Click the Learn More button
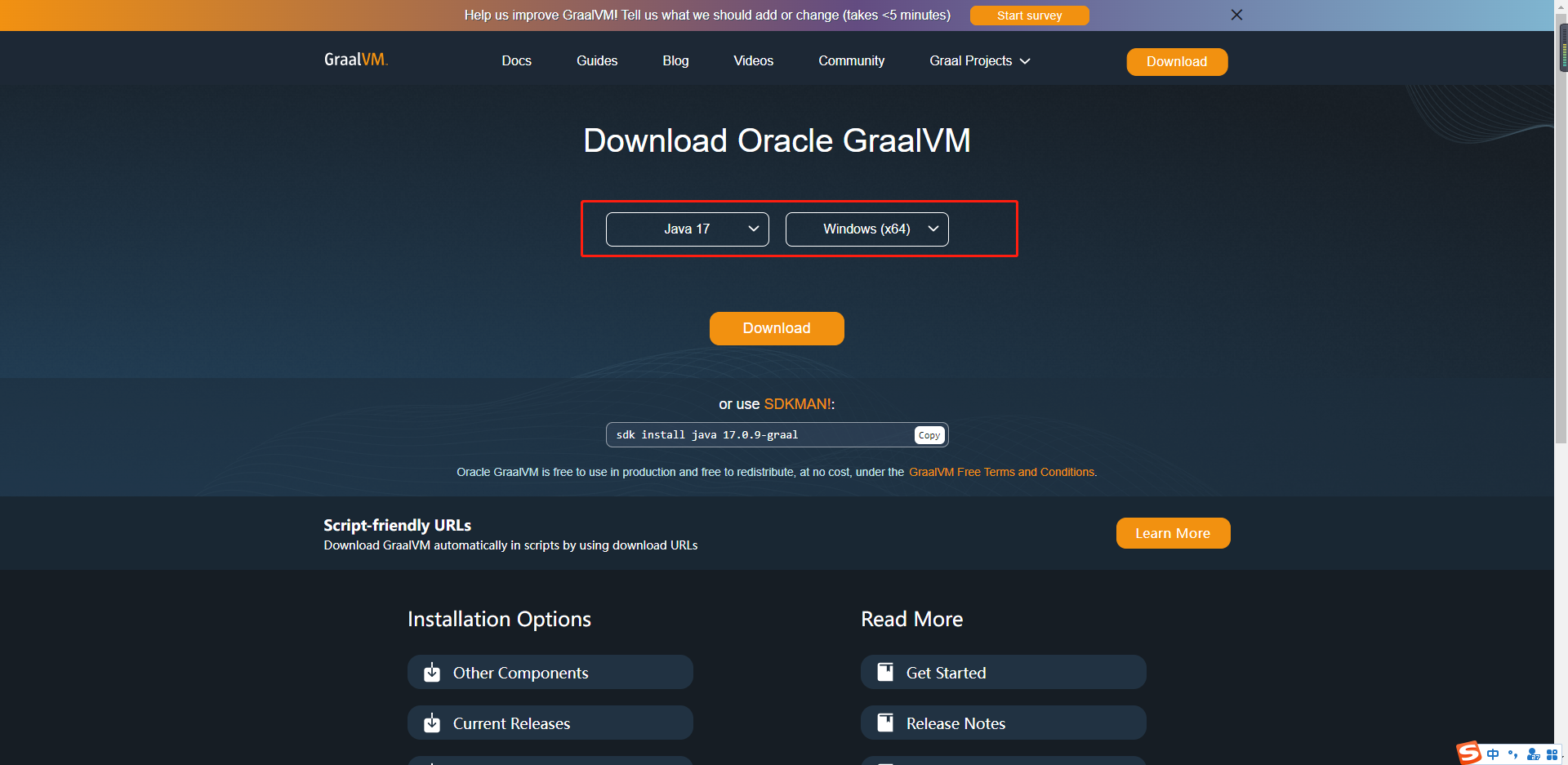 pyautogui.click(x=1173, y=533)
